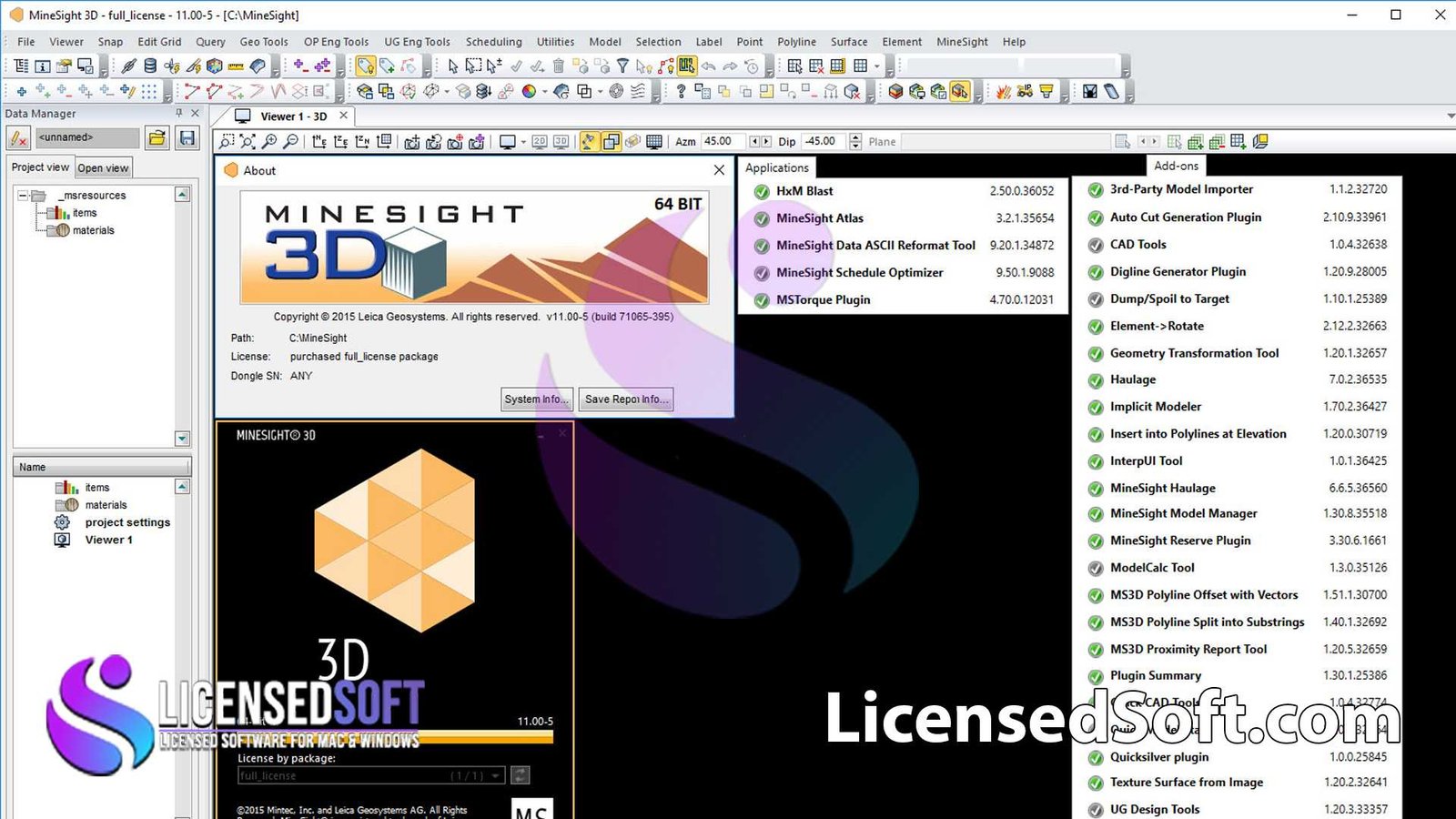Open the File menu
The image size is (1456, 819).
pyautogui.click(x=25, y=42)
